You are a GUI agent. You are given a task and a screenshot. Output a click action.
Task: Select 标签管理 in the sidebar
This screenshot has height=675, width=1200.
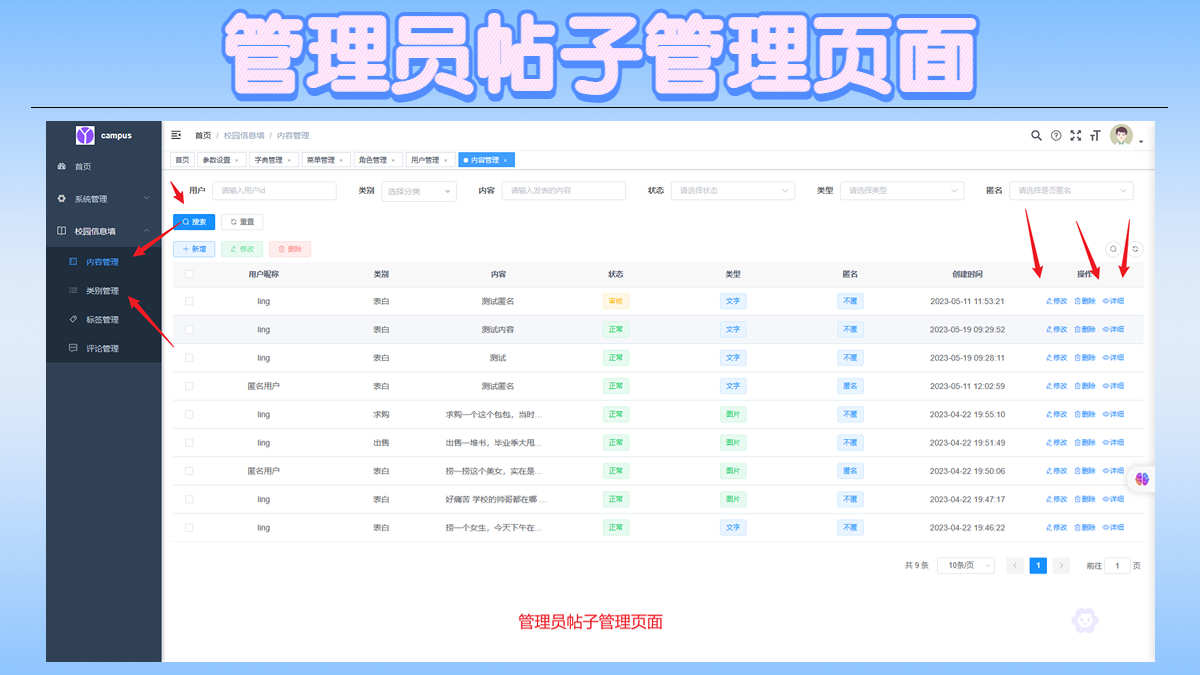(x=104, y=320)
